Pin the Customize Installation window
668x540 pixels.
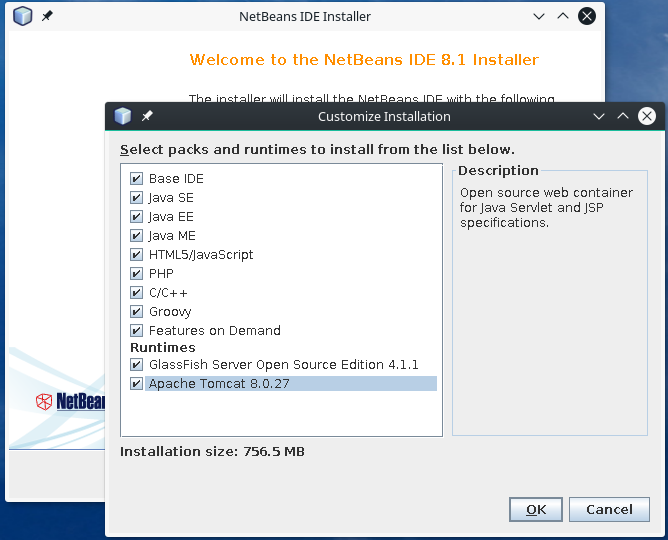click(147, 116)
